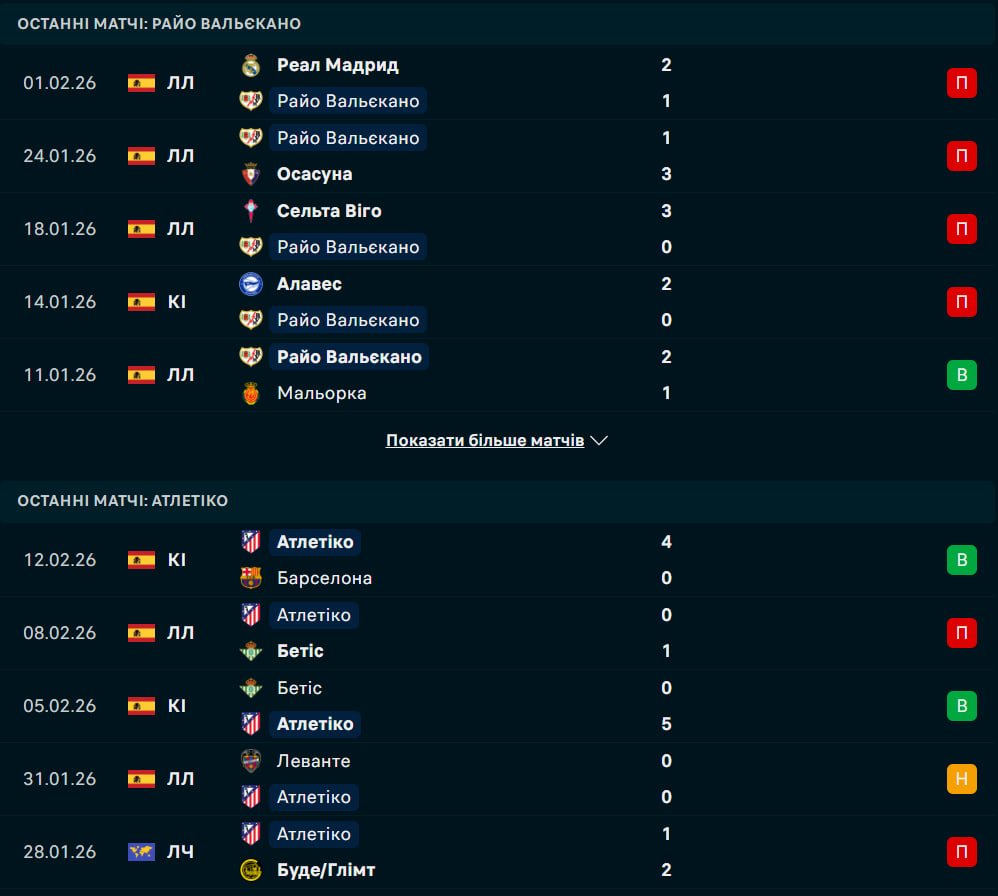Open the Реал Мадрид team name link
The height and width of the screenshot is (896, 998).
tap(337, 65)
